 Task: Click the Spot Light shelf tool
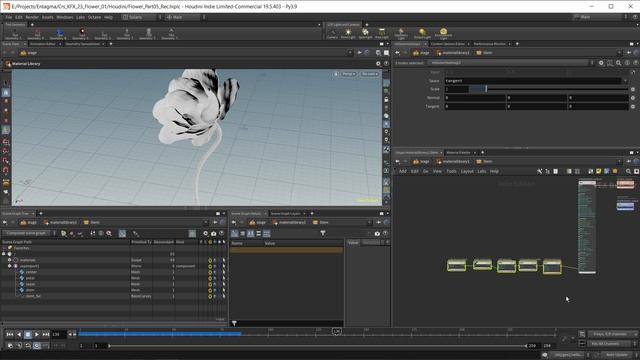[365, 33]
